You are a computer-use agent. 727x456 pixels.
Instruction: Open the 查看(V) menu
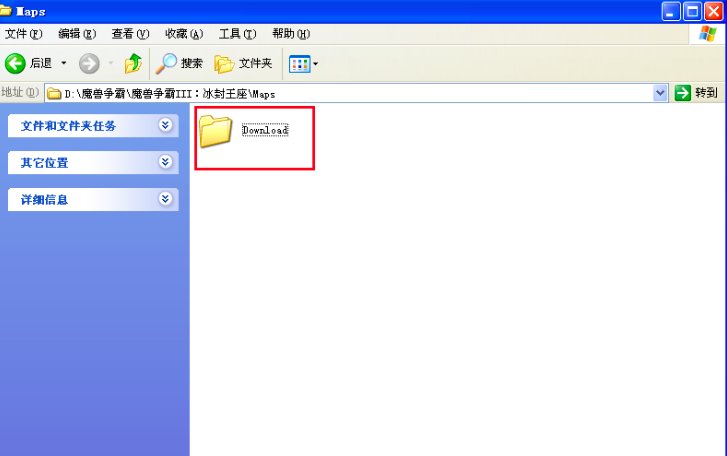point(130,34)
